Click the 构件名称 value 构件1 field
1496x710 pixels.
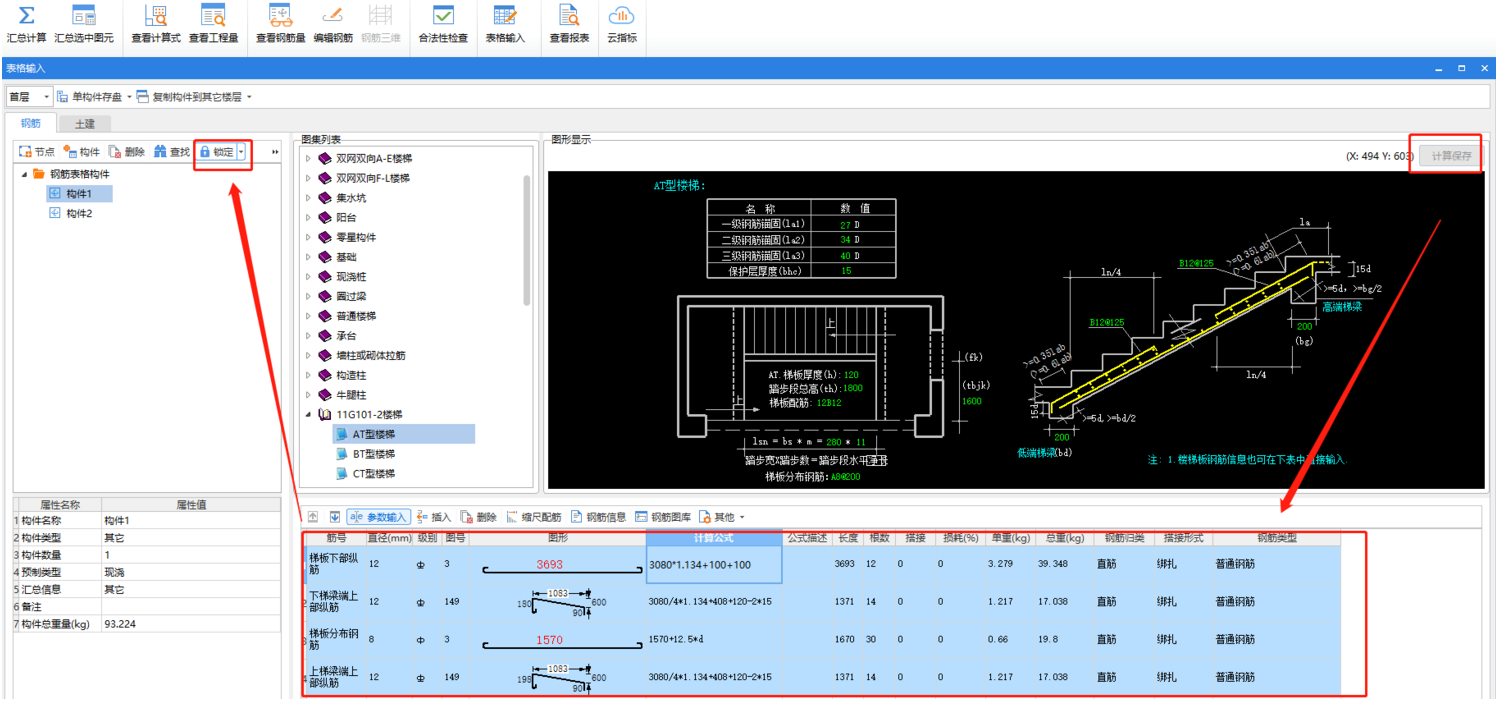191,521
